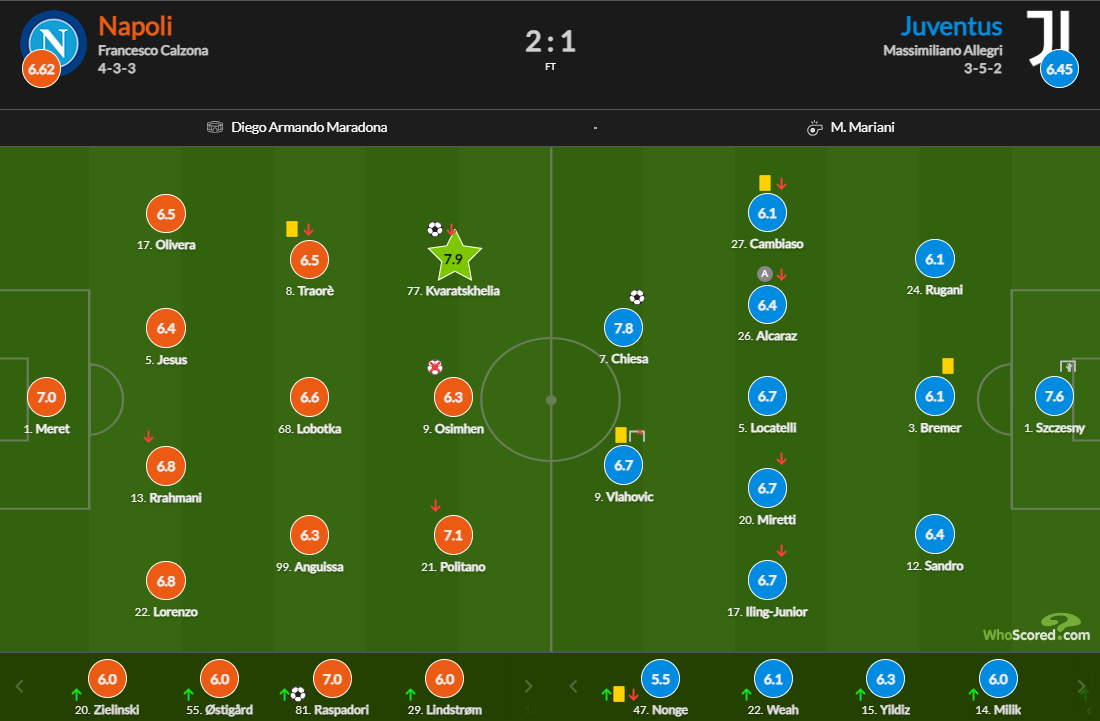Click Szczesny's 7.6 rating circle
Viewport: 1100px width, 721px height.
click(x=1054, y=396)
